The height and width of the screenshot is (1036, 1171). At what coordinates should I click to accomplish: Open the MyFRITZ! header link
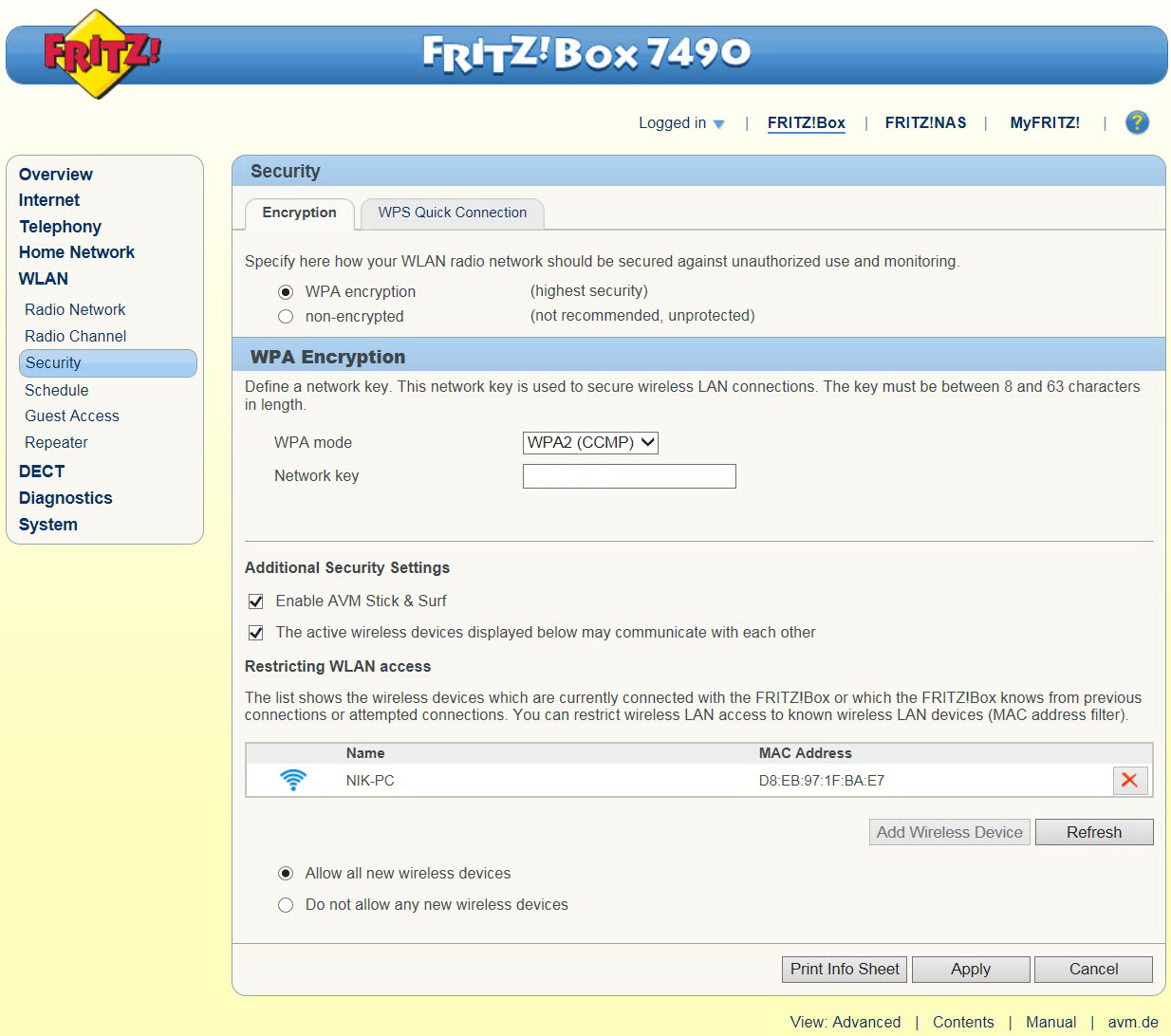(1045, 123)
